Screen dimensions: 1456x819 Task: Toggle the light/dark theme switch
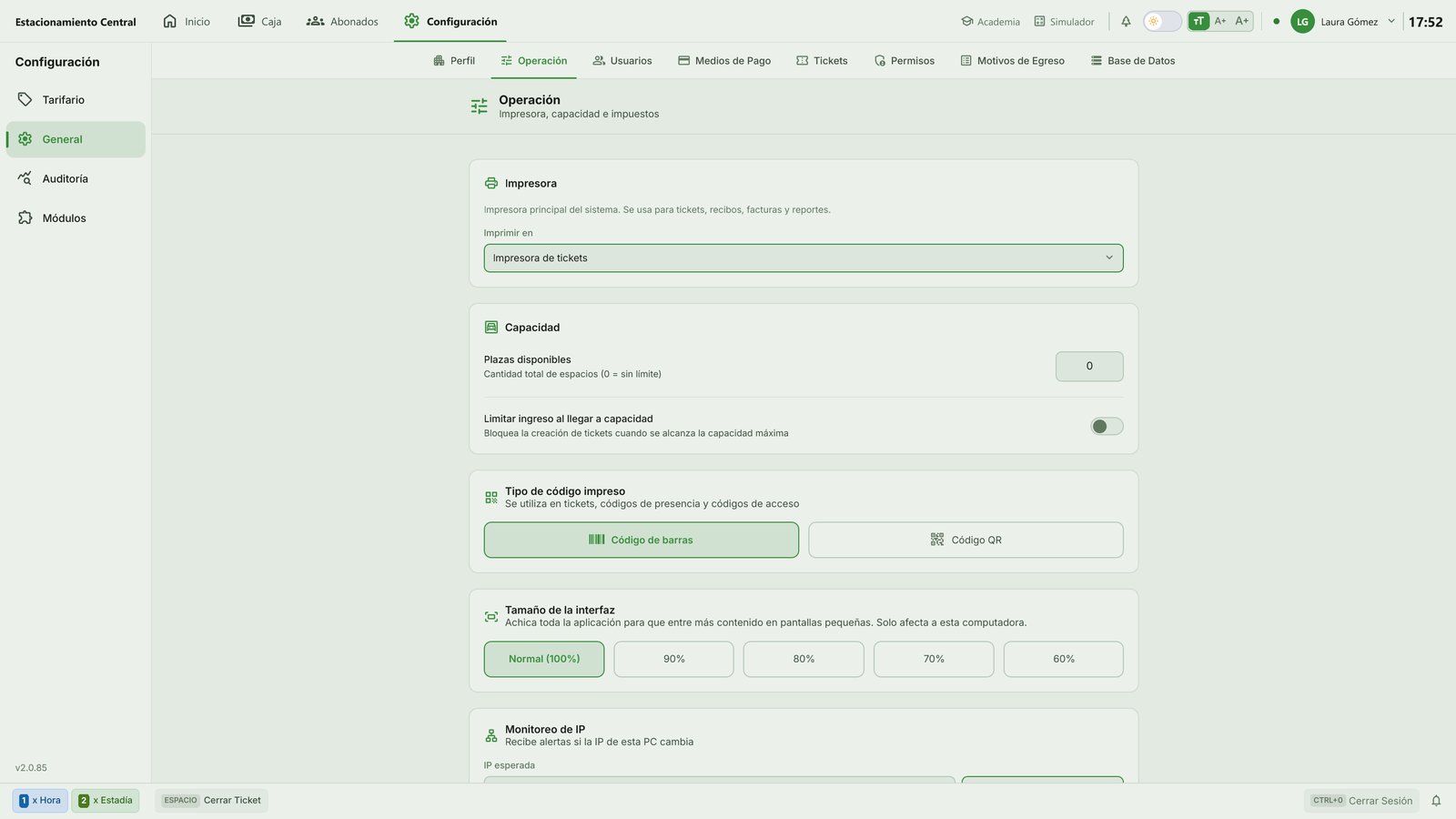point(1162,21)
